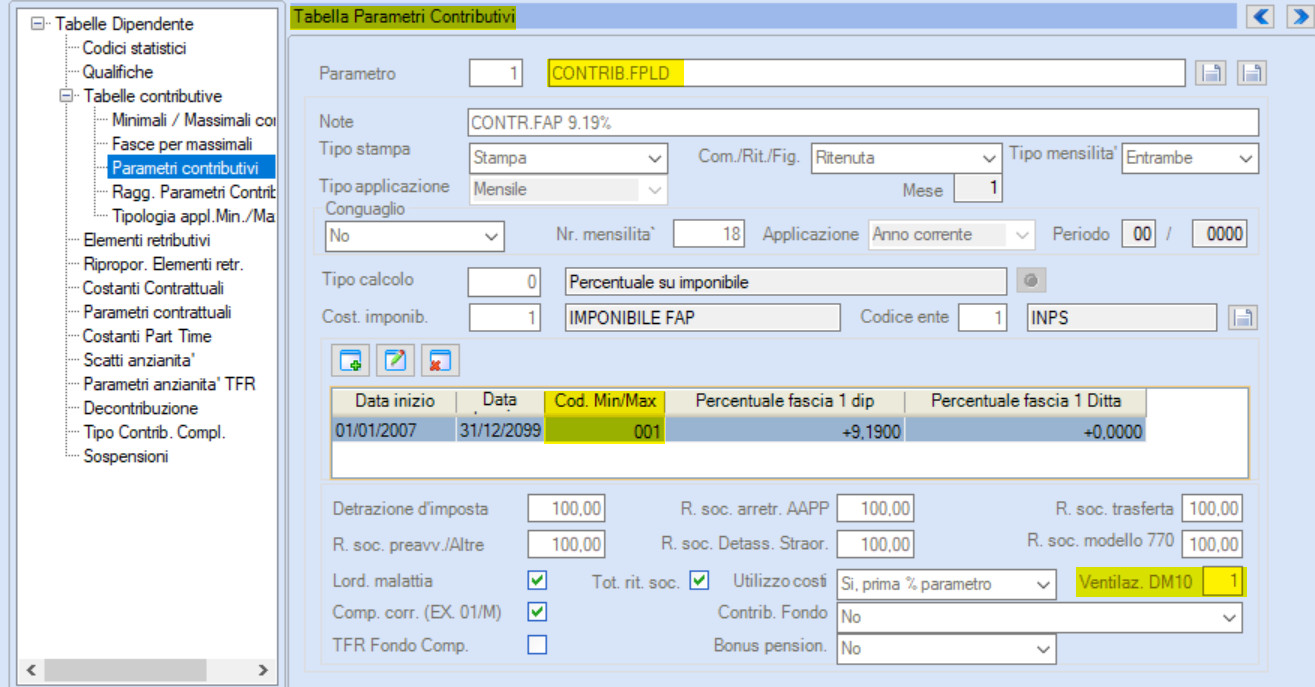
Task: Go to next record with the right arrow
Action: (1299, 16)
